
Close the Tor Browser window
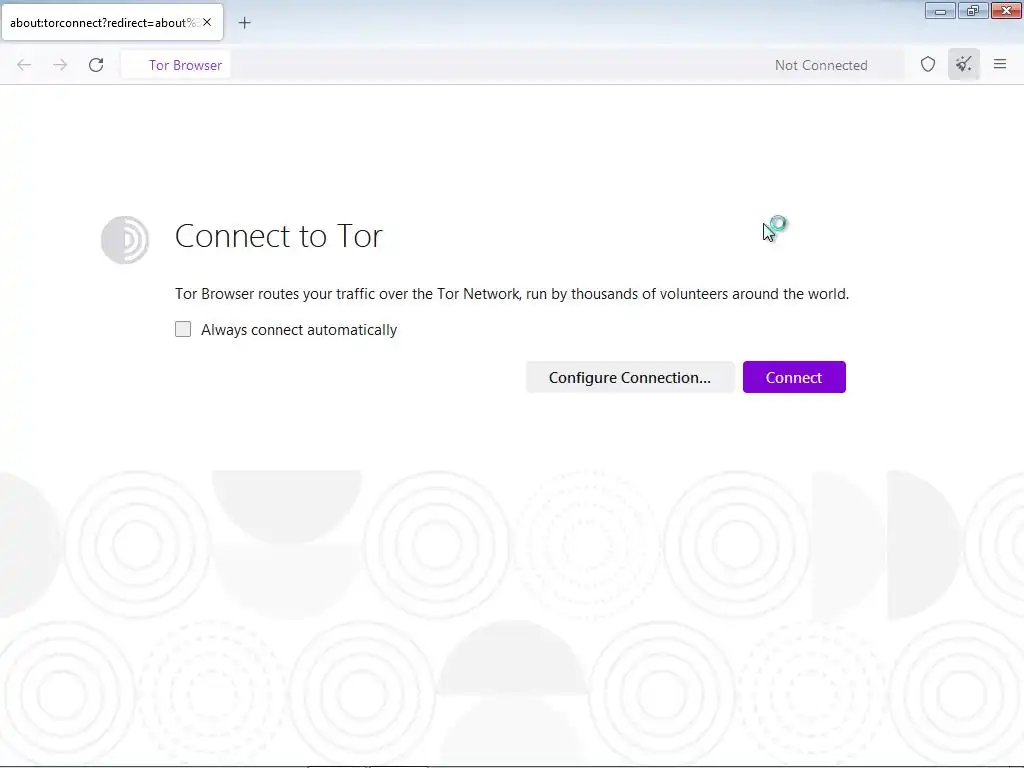(x=1006, y=10)
